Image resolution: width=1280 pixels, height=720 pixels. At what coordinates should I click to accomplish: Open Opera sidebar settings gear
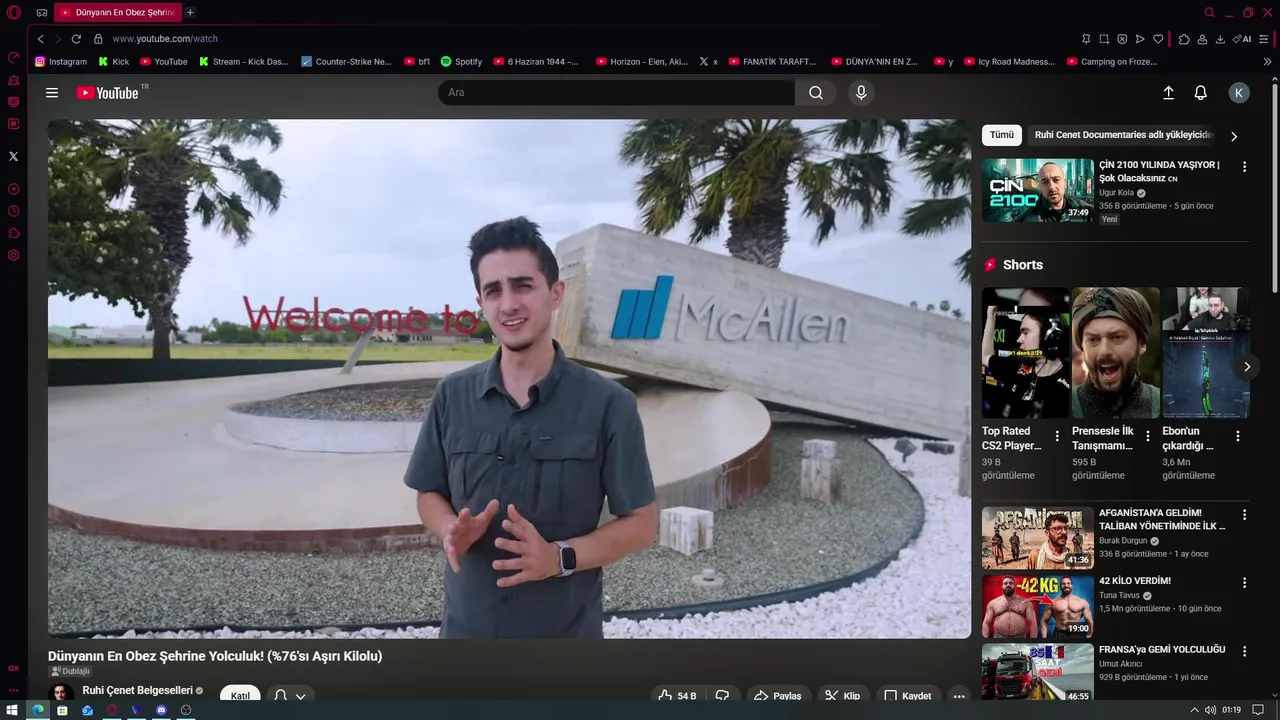13,255
